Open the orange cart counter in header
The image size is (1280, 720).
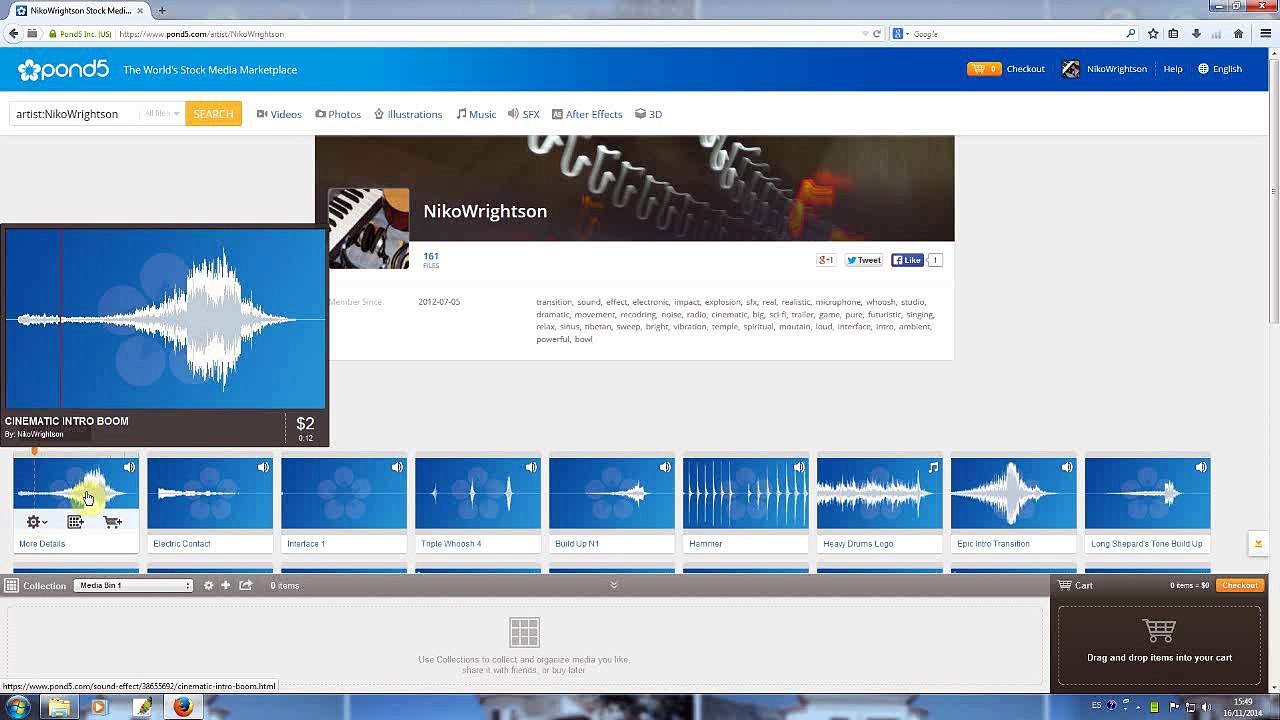(984, 69)
